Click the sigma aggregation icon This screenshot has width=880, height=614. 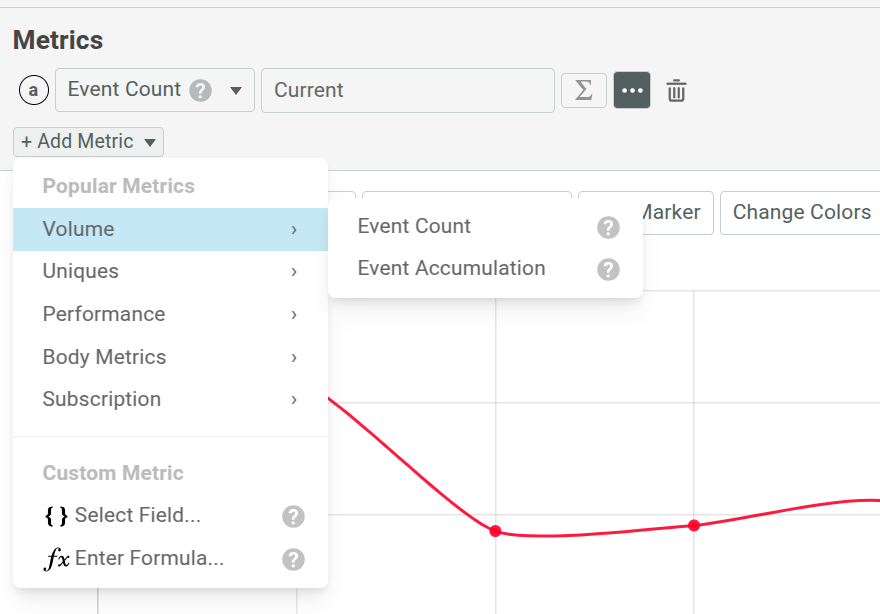(583, 90)
